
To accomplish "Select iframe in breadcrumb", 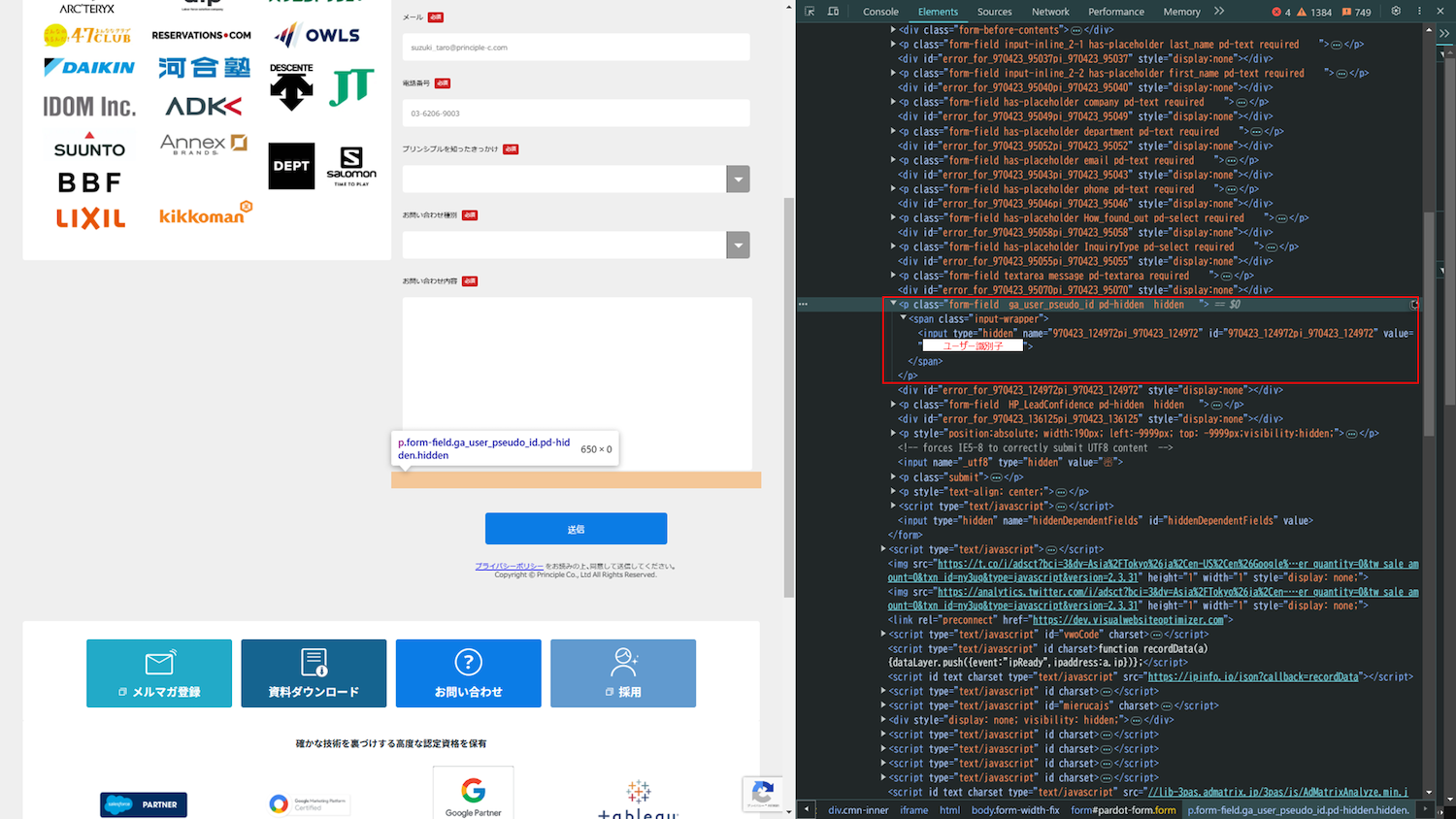I will [x=913, y=810].
